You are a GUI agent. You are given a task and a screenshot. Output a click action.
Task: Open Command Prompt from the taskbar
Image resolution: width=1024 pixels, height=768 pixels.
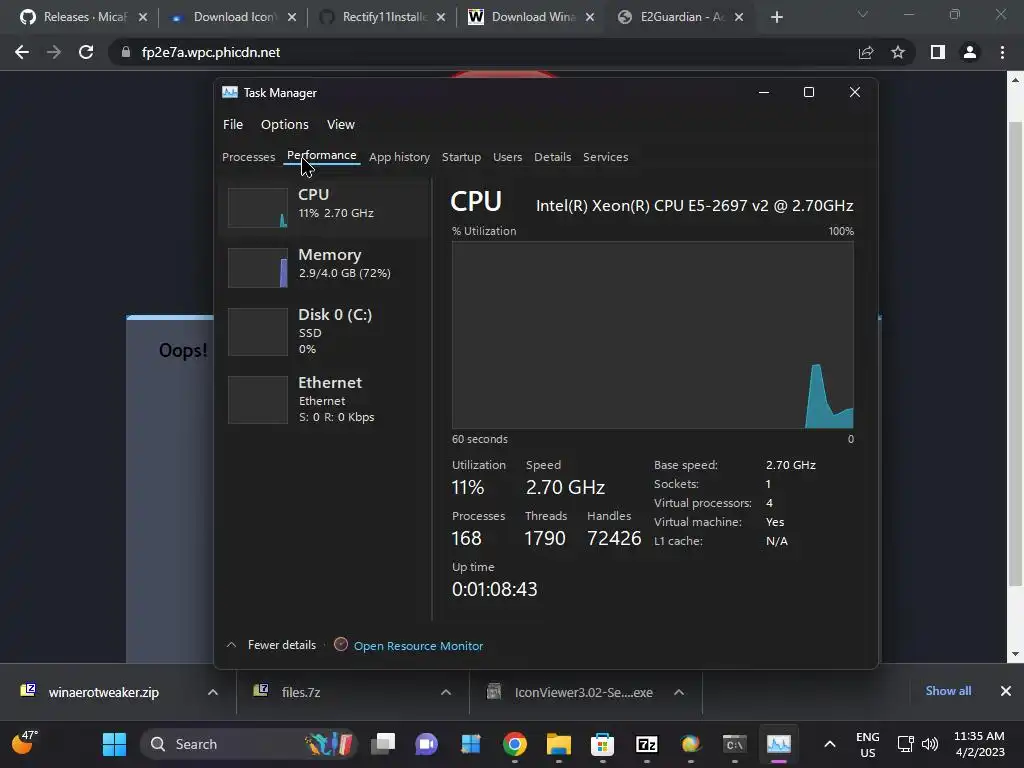tap(734, 744)
